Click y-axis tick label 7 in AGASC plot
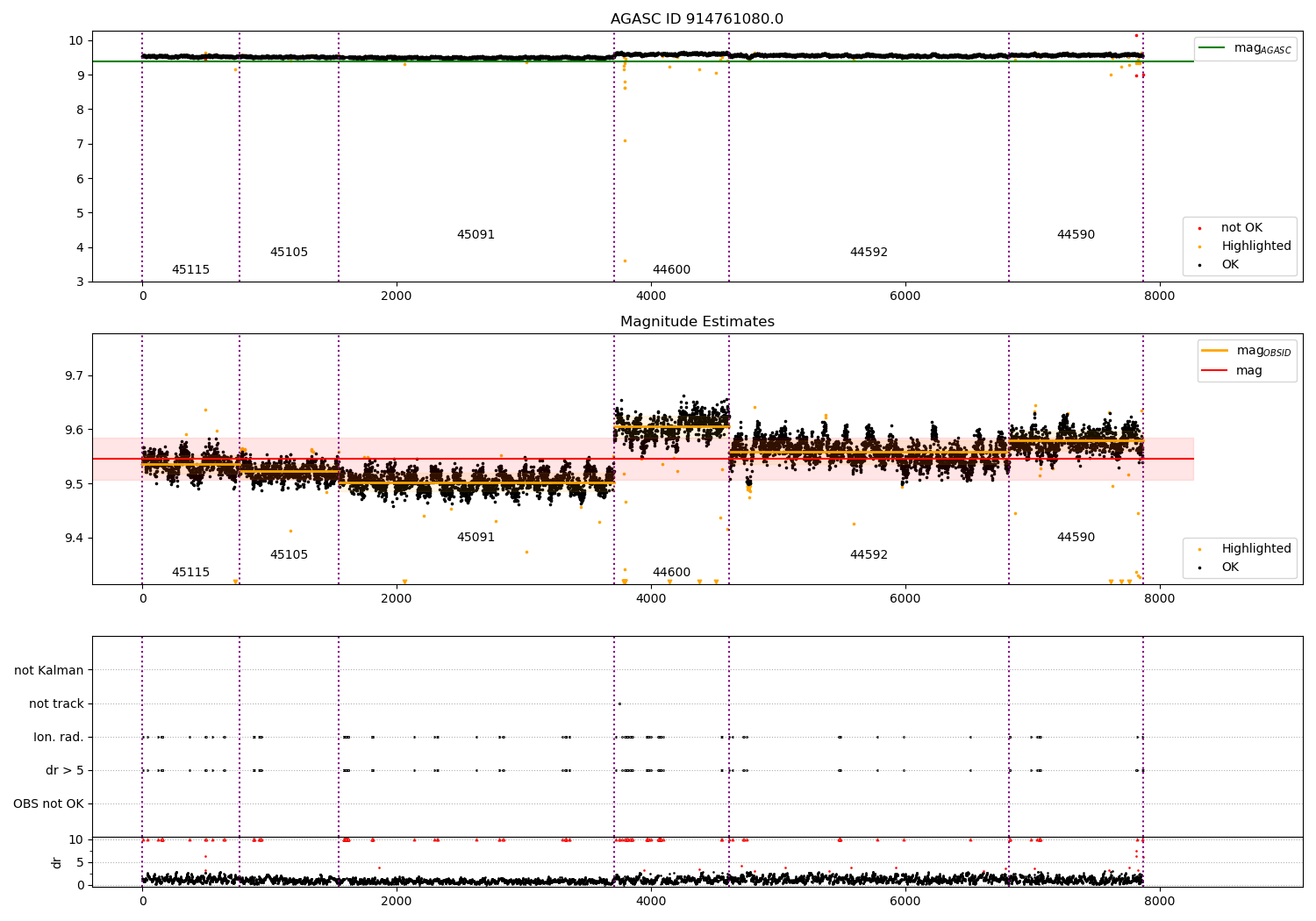The height and width of the screenshot is (921, 1316). [79, 145]
